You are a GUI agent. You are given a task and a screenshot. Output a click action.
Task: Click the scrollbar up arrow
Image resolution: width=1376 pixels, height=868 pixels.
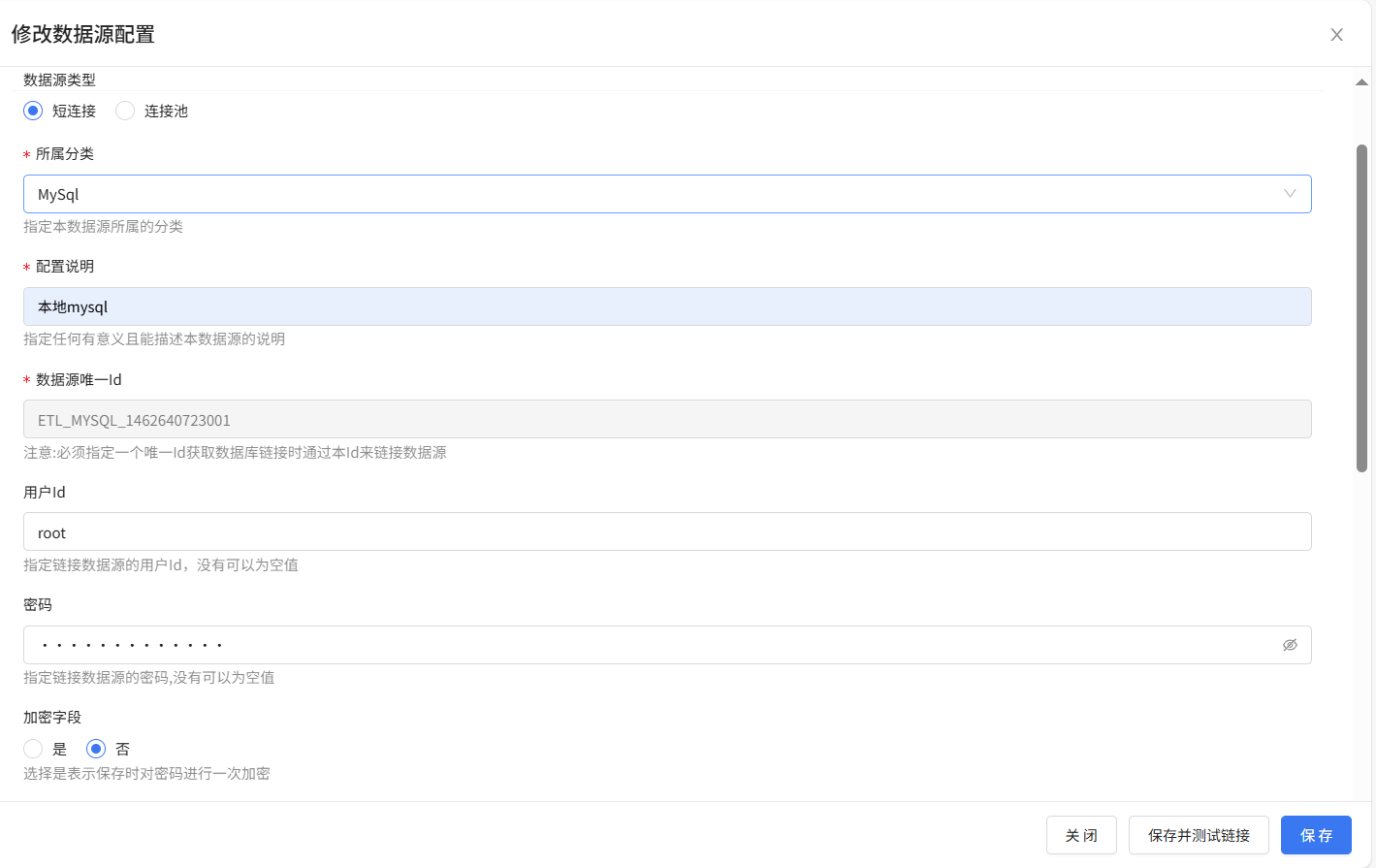coord(1361,82)
